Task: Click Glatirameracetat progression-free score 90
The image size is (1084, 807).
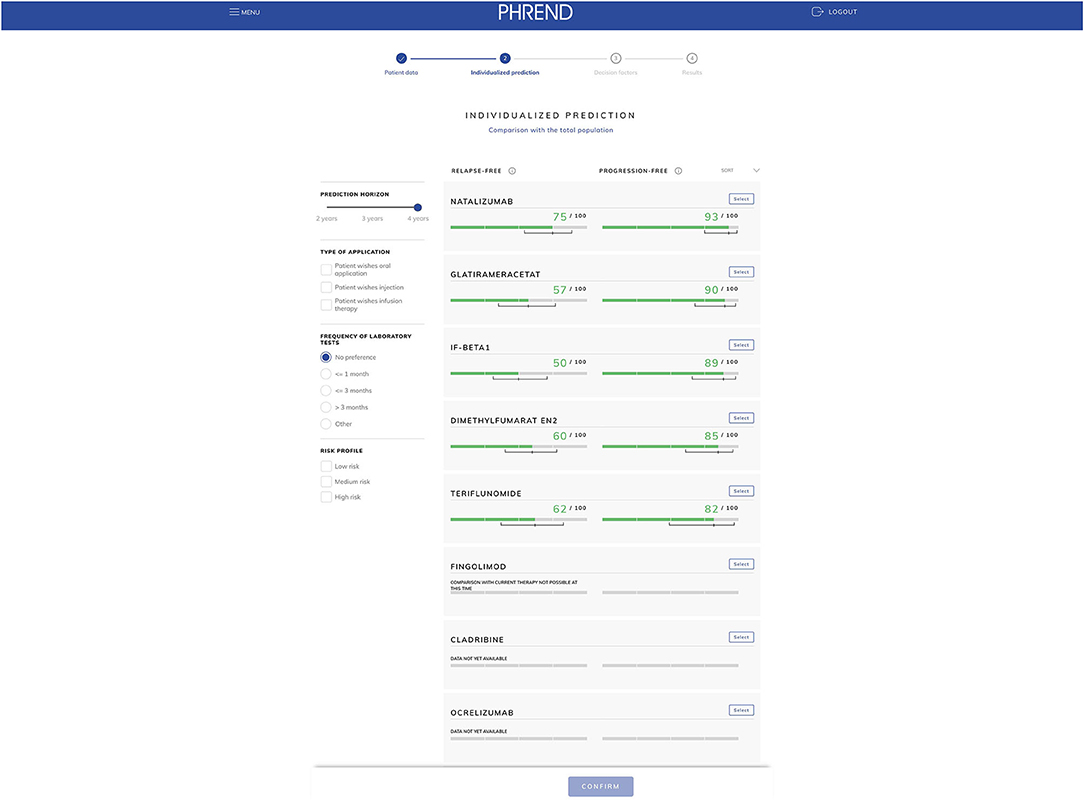Action: click(x=711, y=290)
